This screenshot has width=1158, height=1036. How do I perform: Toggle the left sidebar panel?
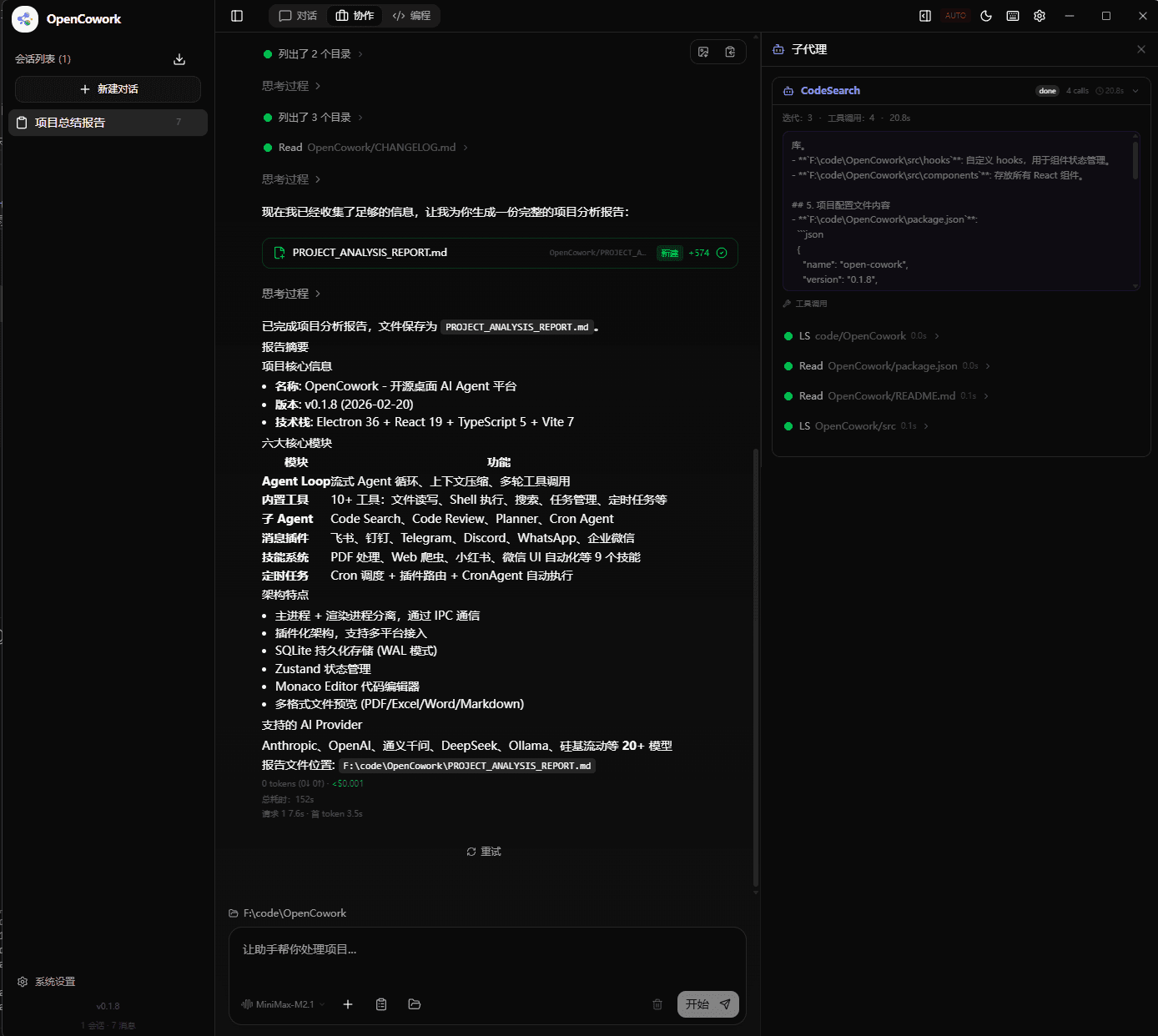237,16
